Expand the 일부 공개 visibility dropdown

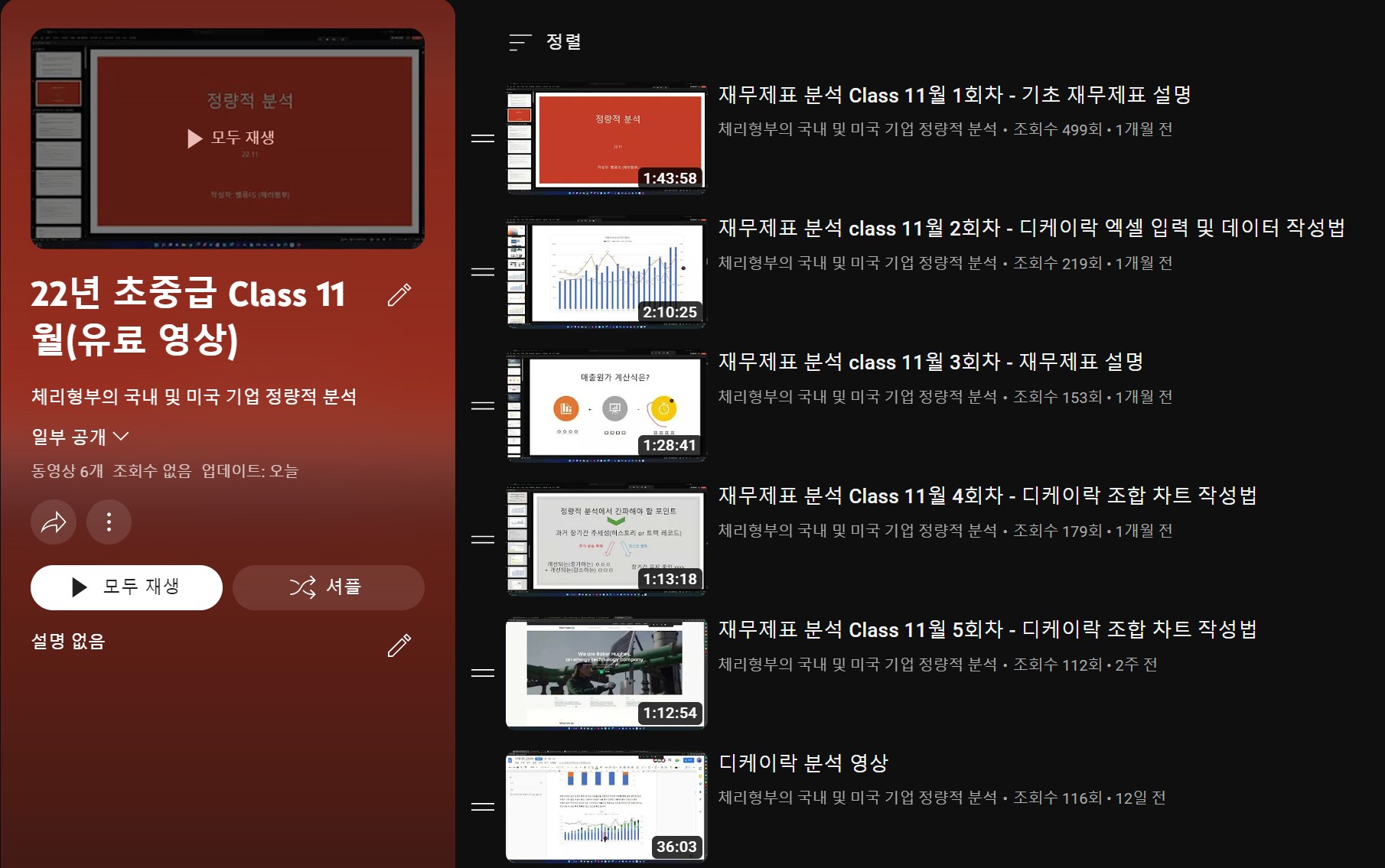coord(80,437)
